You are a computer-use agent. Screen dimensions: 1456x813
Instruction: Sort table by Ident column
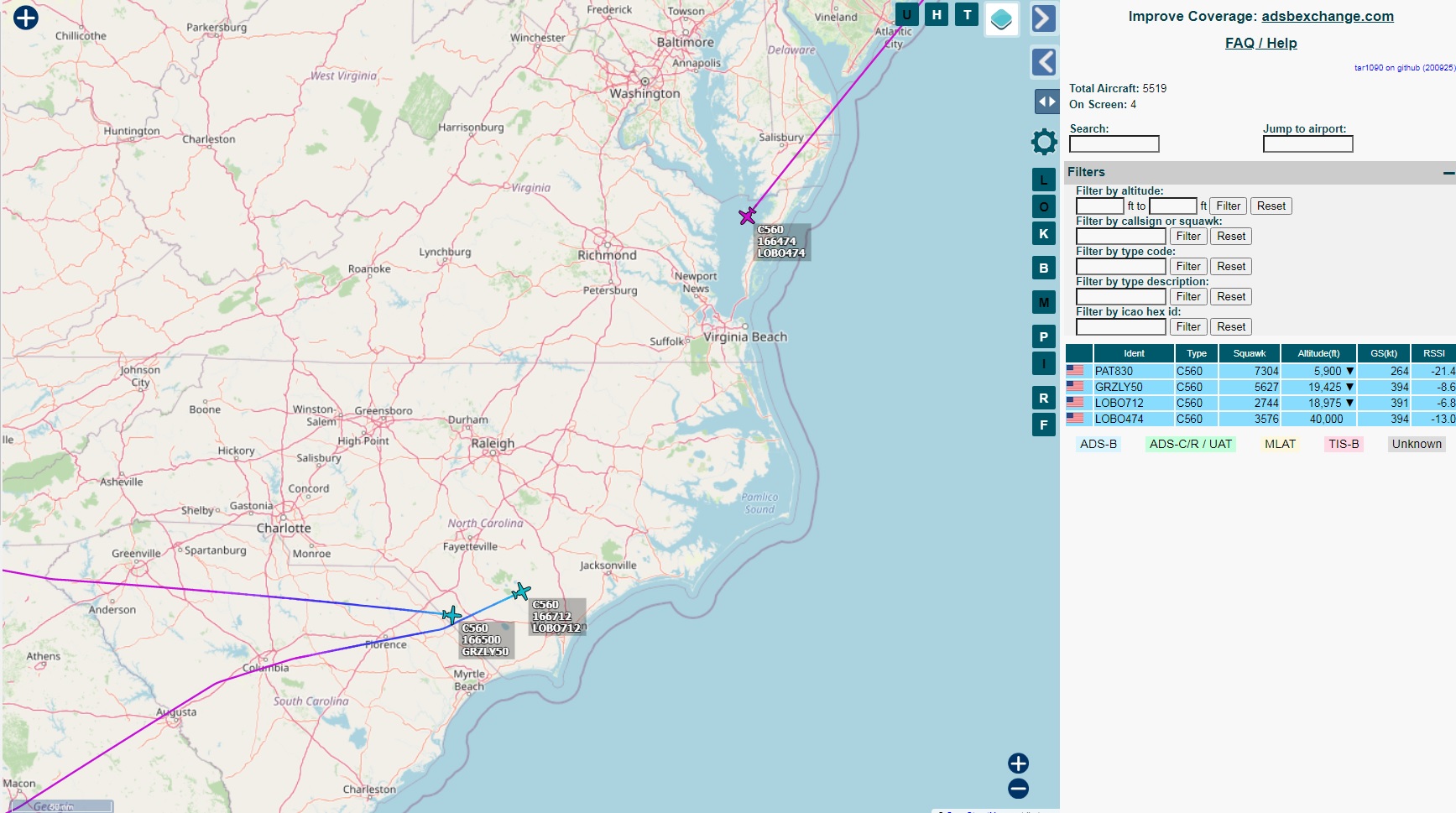point(1134,353)
